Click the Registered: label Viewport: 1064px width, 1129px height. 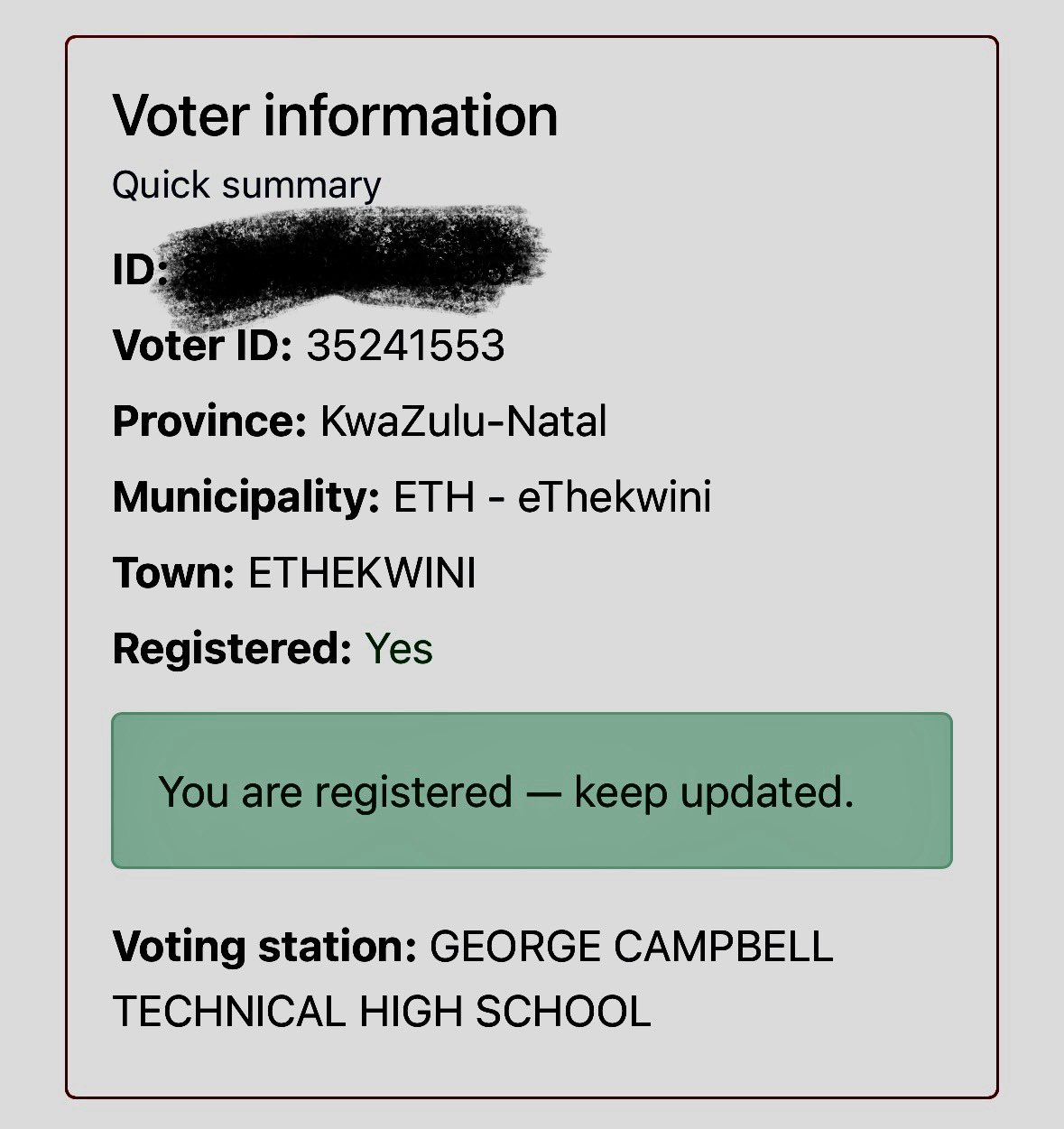point(231,649)
